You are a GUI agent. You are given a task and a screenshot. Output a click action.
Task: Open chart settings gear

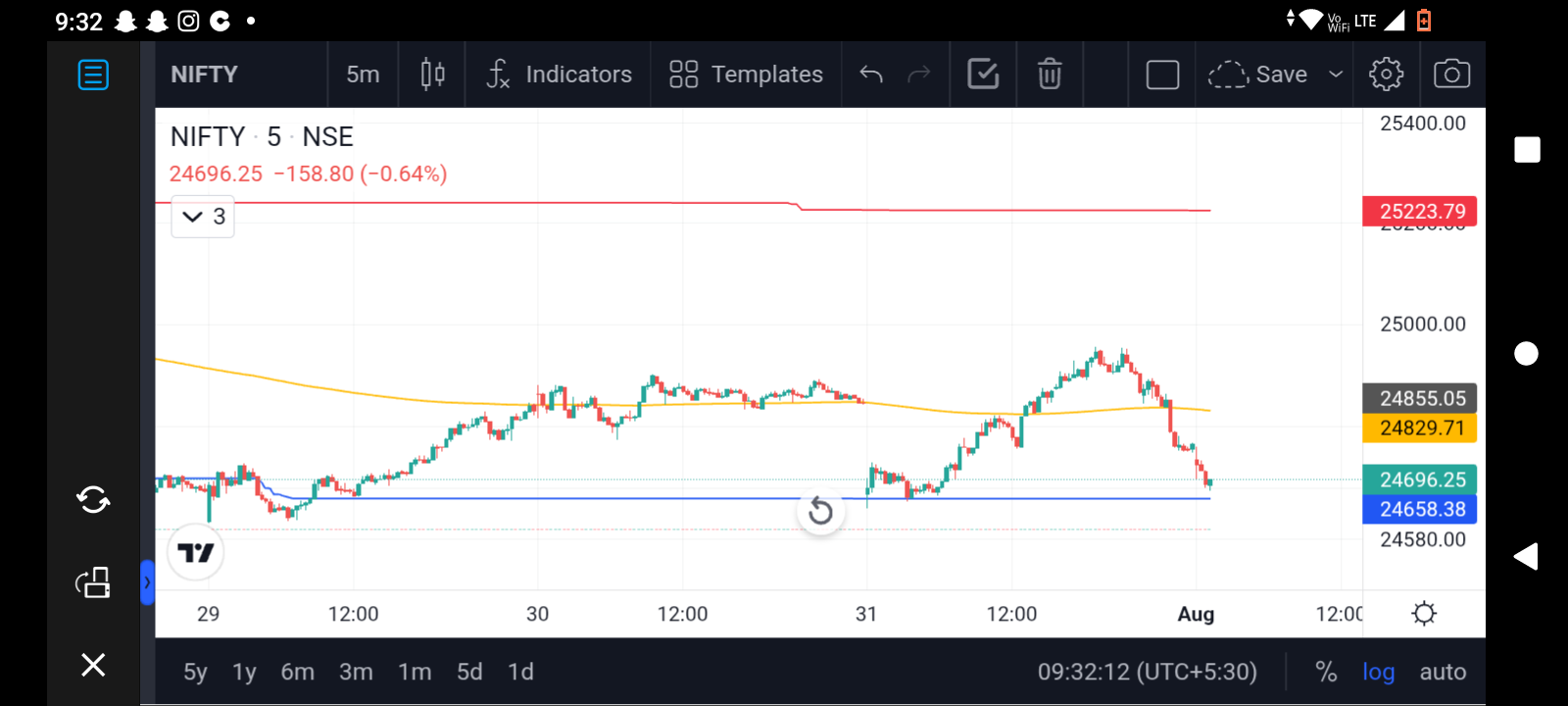[1386, 75]
